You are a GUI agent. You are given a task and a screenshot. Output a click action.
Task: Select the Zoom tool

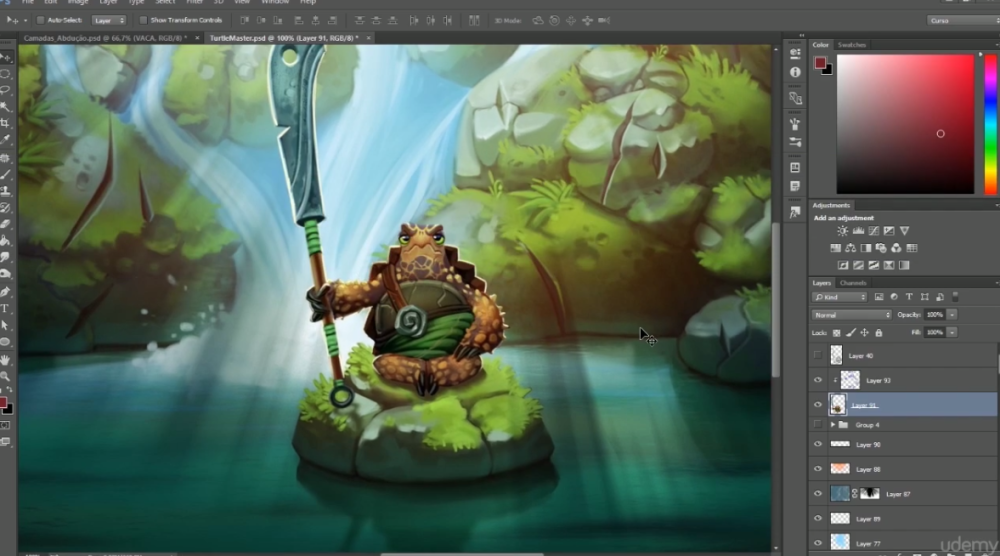[6, 376]
